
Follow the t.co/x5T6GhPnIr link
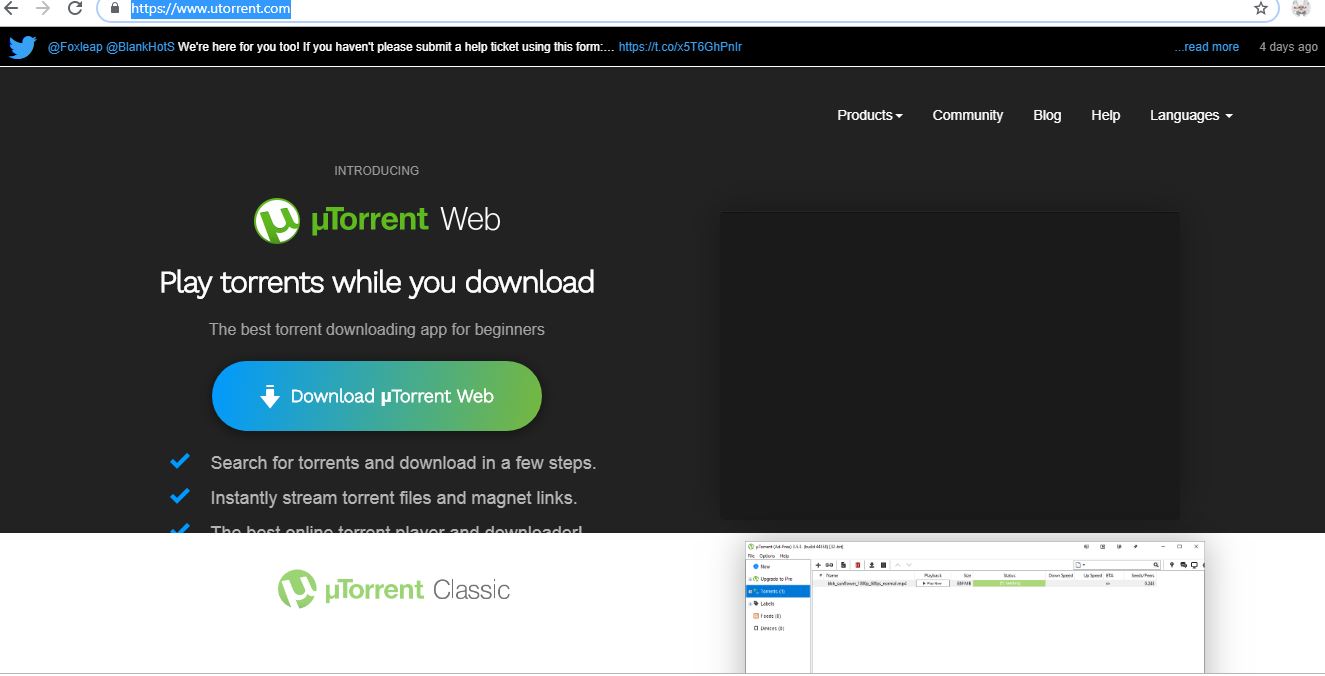point(680,47)
